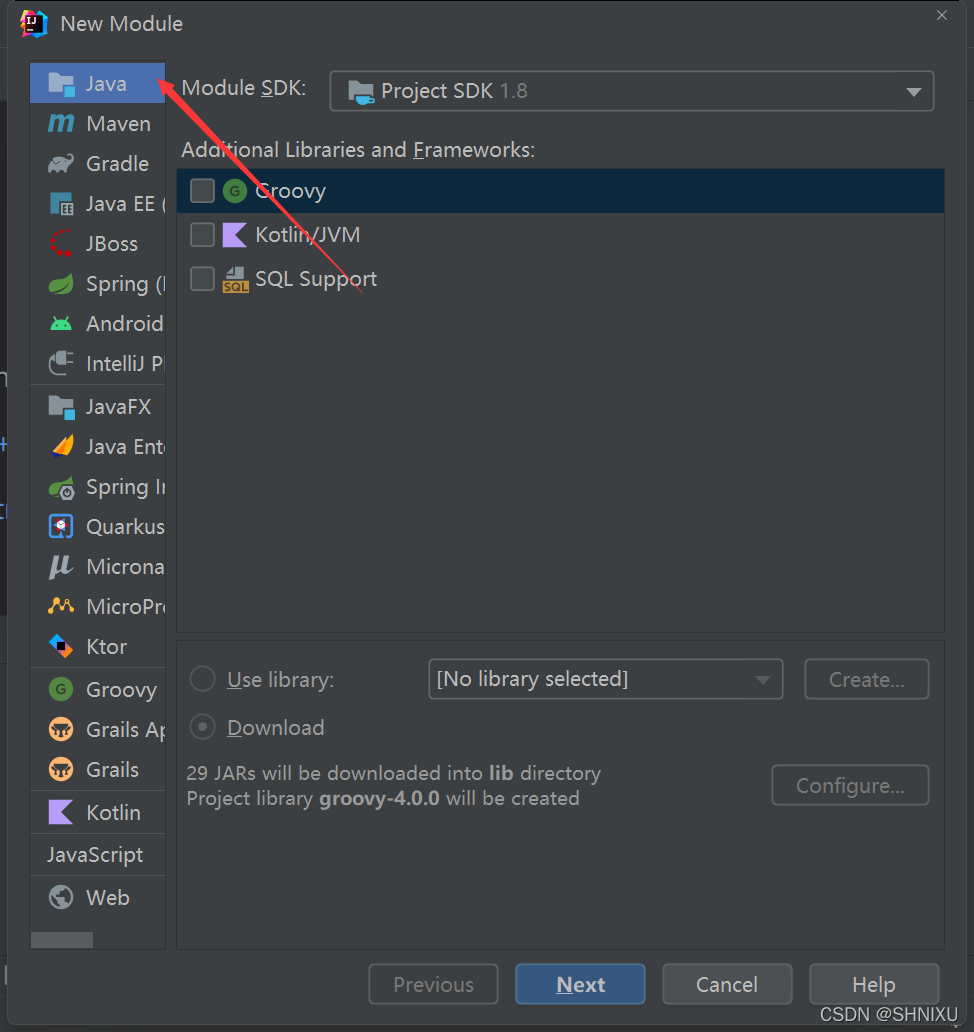Viewport: 974px width, 1032px height.
Task: Select Kotlin label in module list
Action: pyautogui.click(x=113, y=812)
